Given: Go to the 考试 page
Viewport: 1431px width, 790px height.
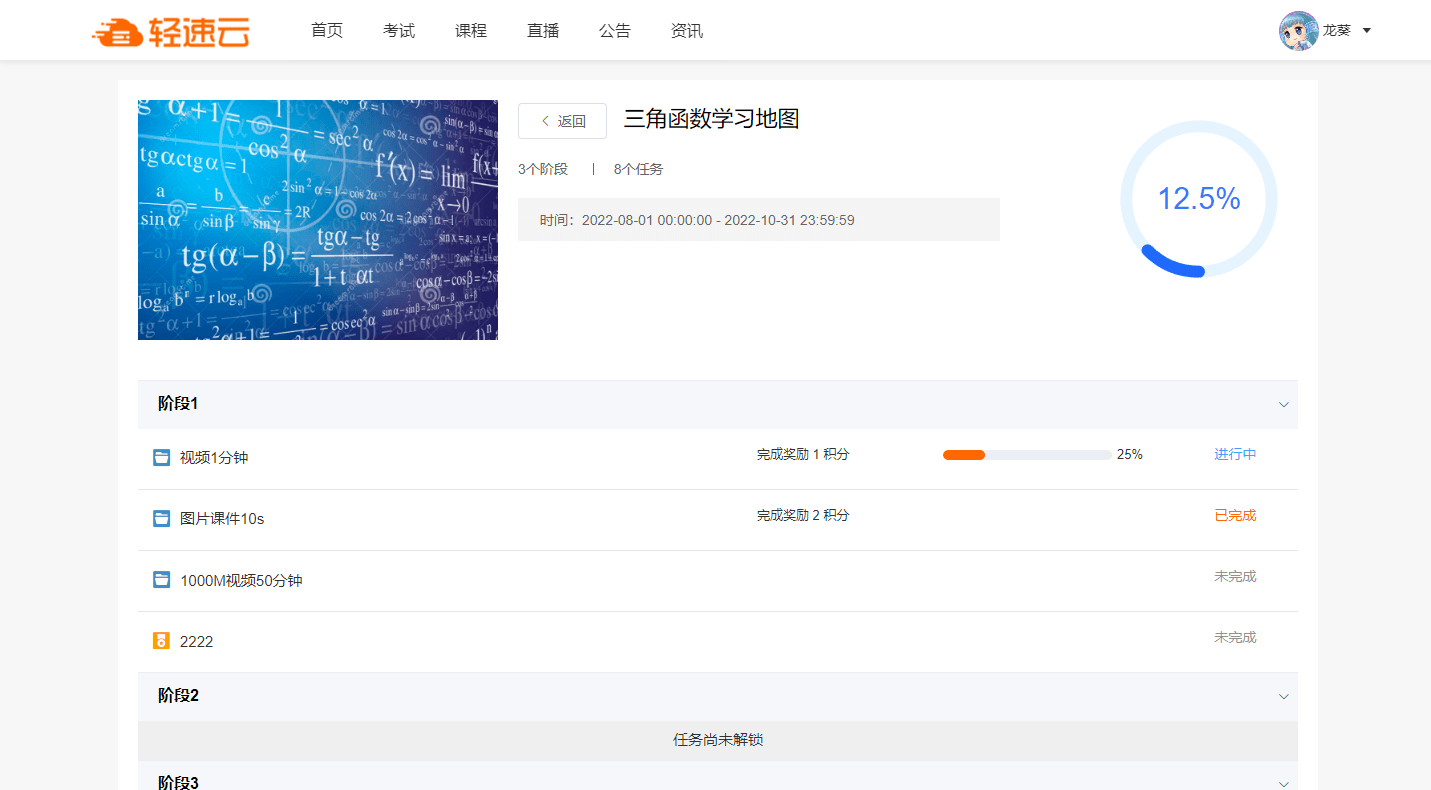Looking at the screenshot, I should tap(399, 31).
